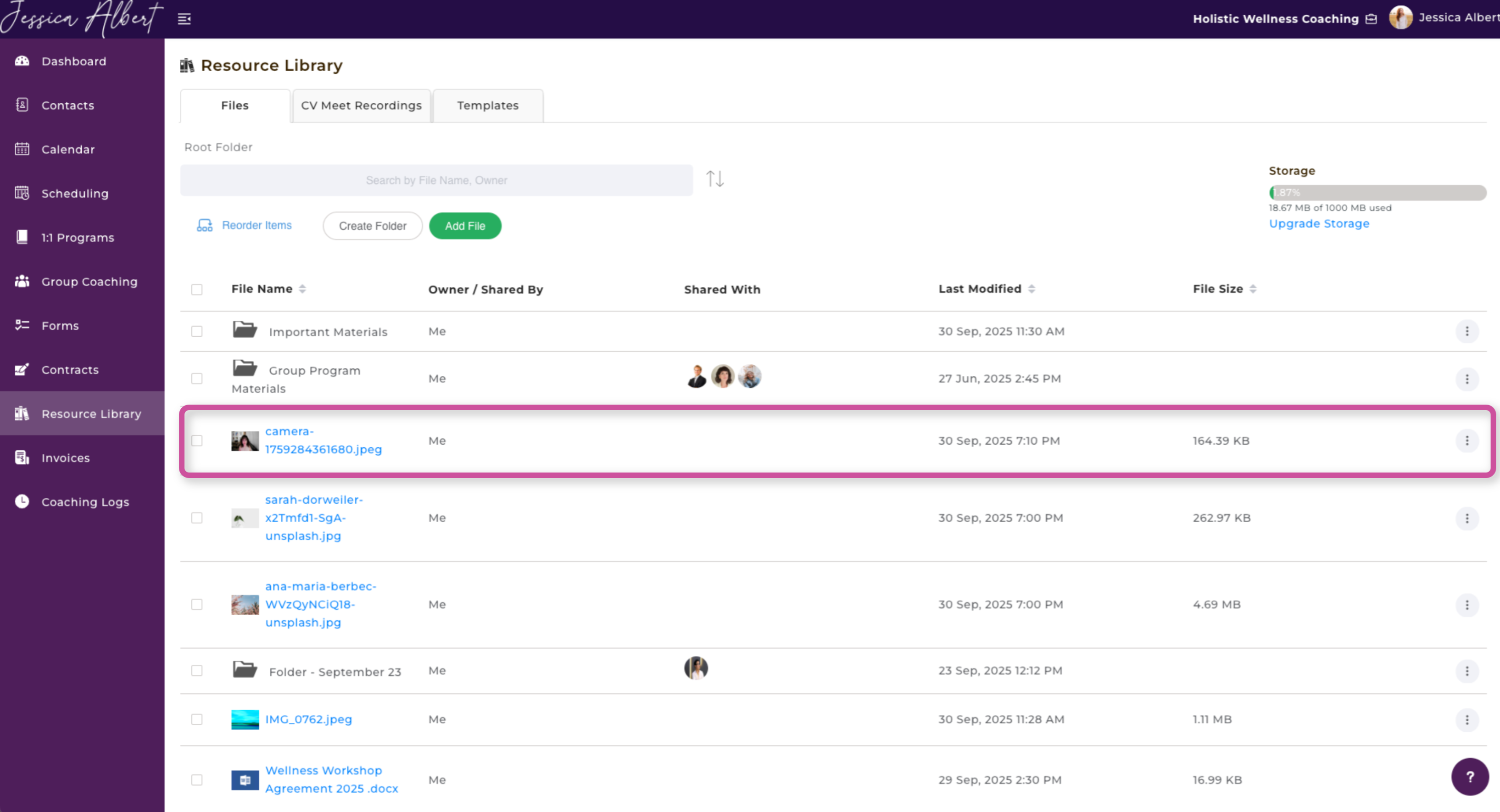Viewport: 1500px width, 812px height.
Task: Click the sort order arrows icon
Action: pos(714,179)
